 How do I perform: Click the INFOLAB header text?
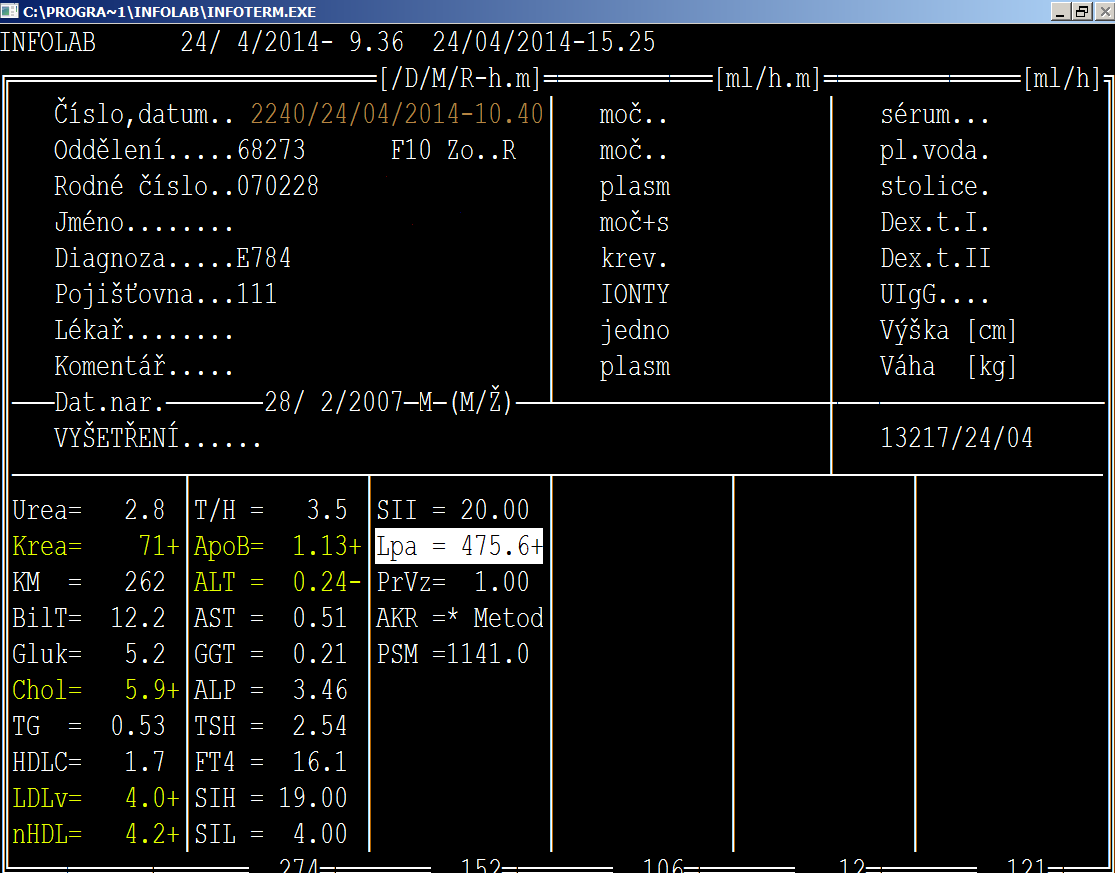(48, 42)
